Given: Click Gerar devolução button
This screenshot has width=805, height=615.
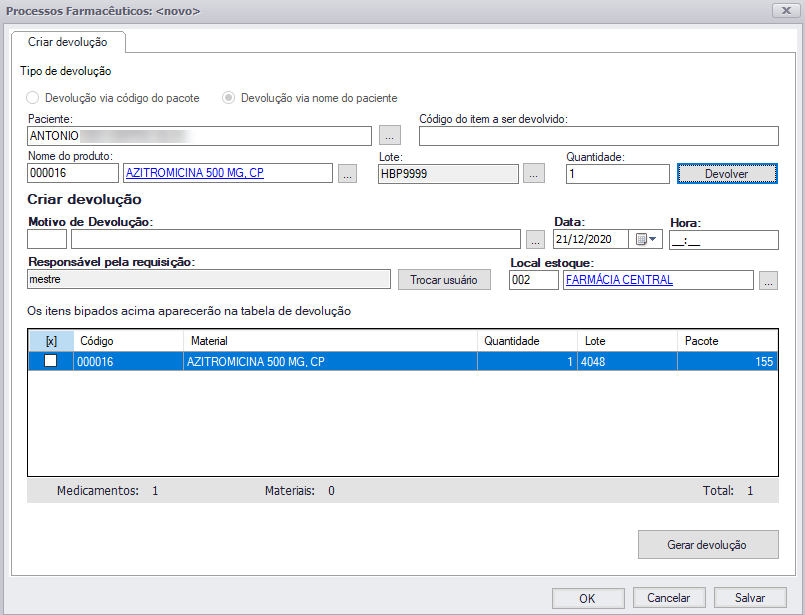Looking at the screenshot, I should tap(708, 545).
